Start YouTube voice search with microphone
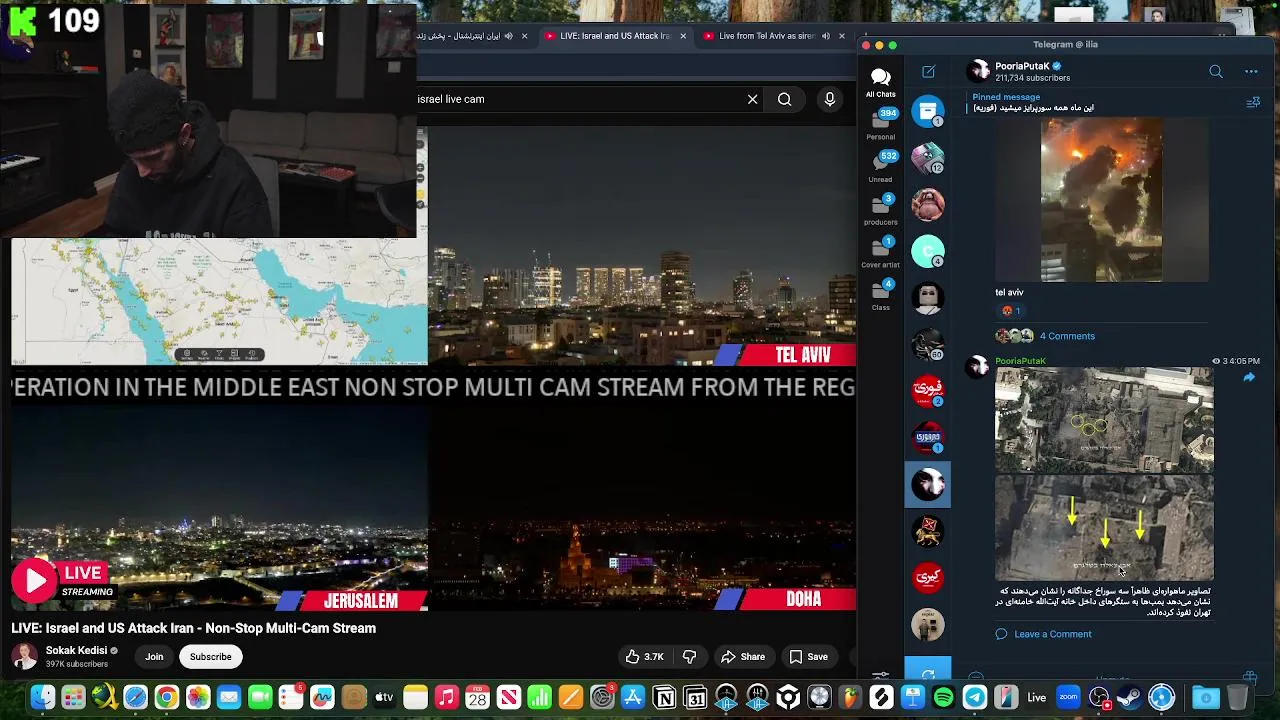This screenshot has width=1280, height=720. 829,99
